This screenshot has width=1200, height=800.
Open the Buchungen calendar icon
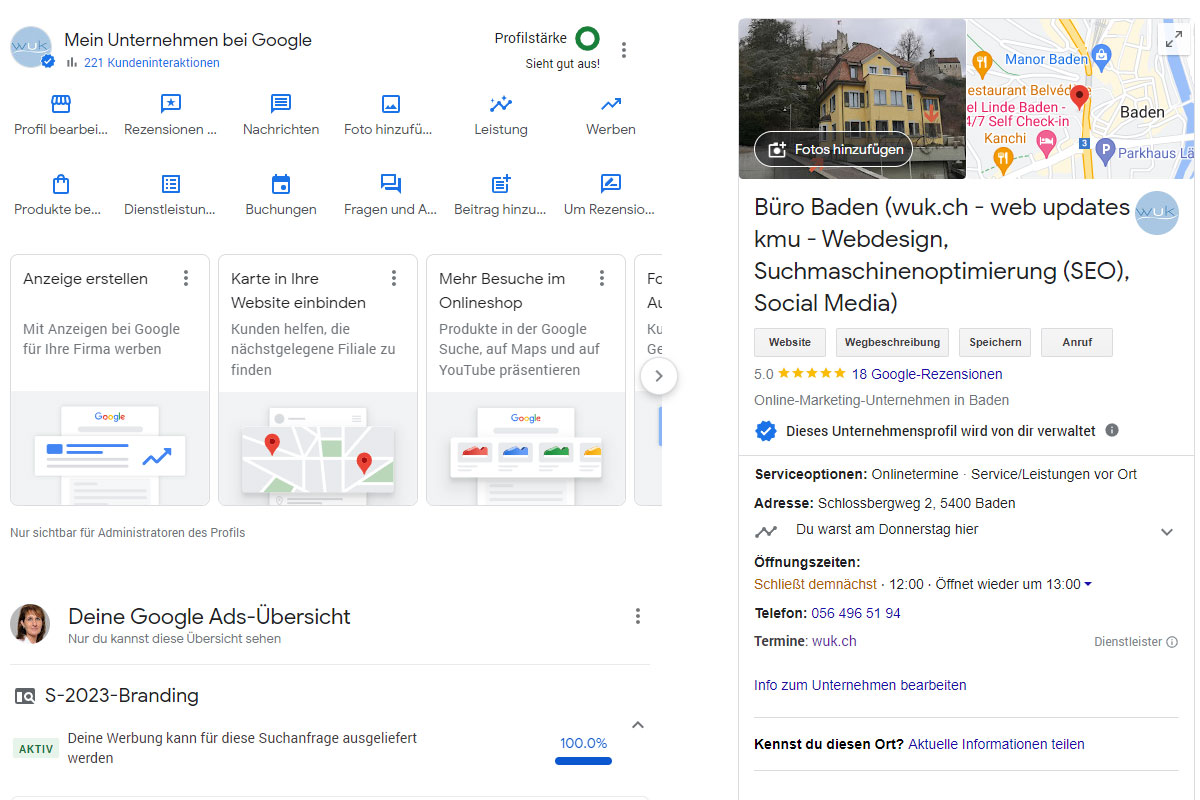(x=280, y=185)
